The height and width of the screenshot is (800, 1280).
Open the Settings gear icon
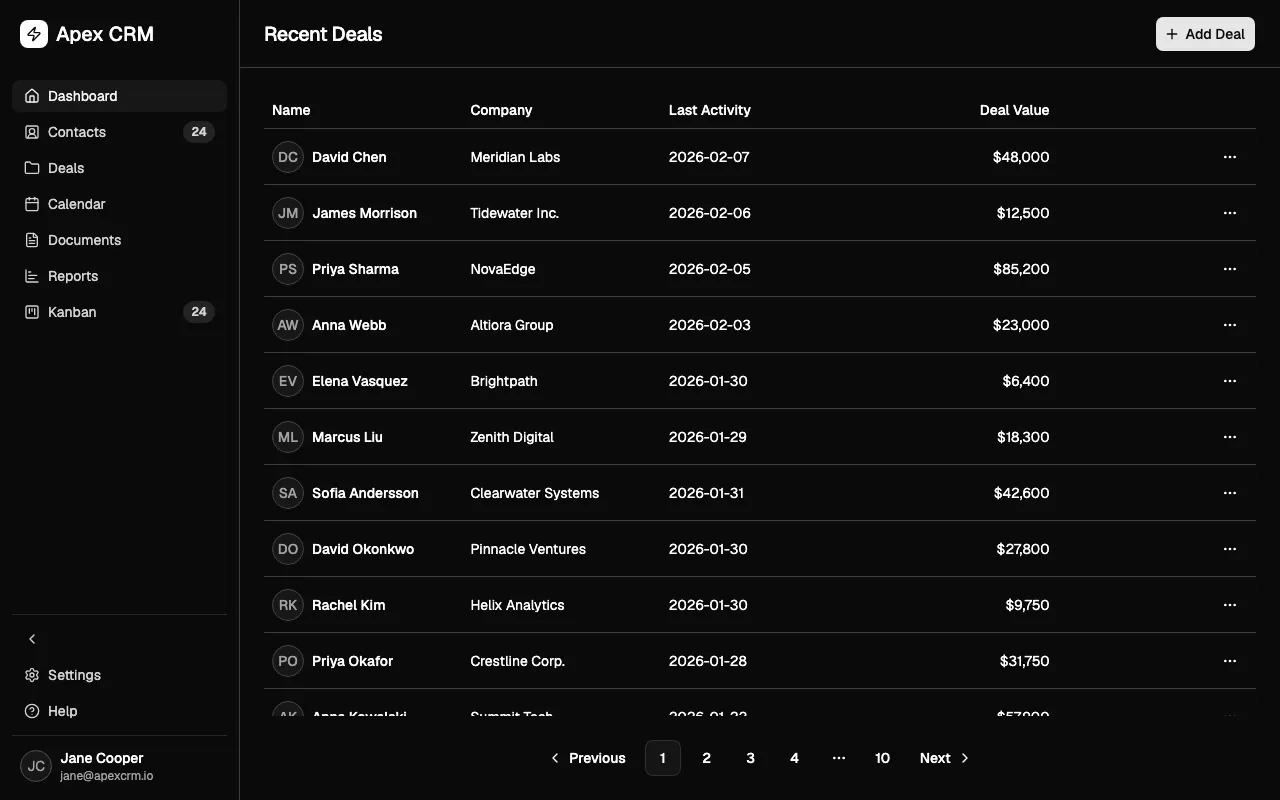tap(32, 675)
